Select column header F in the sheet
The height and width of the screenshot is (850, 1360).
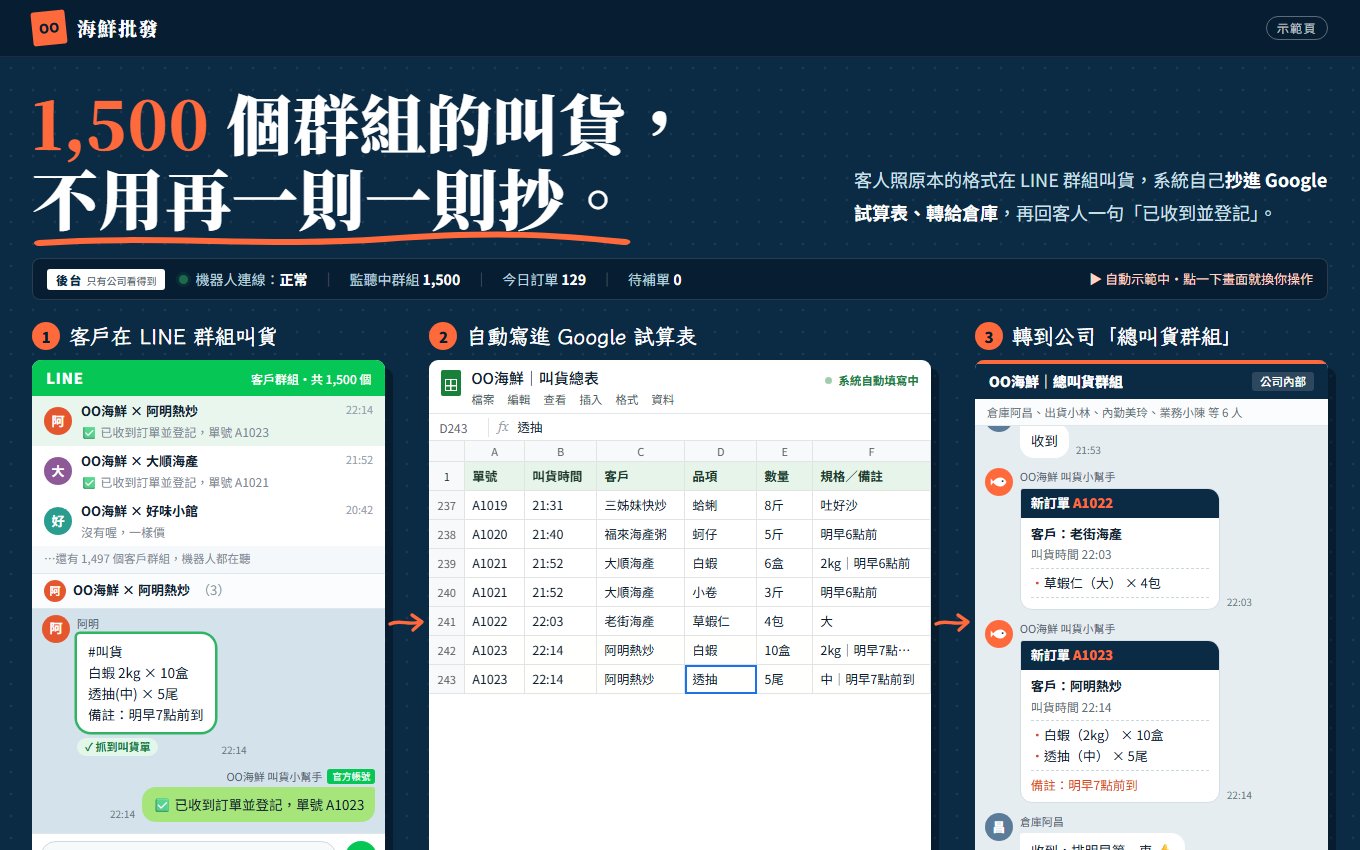click(871, 451)
